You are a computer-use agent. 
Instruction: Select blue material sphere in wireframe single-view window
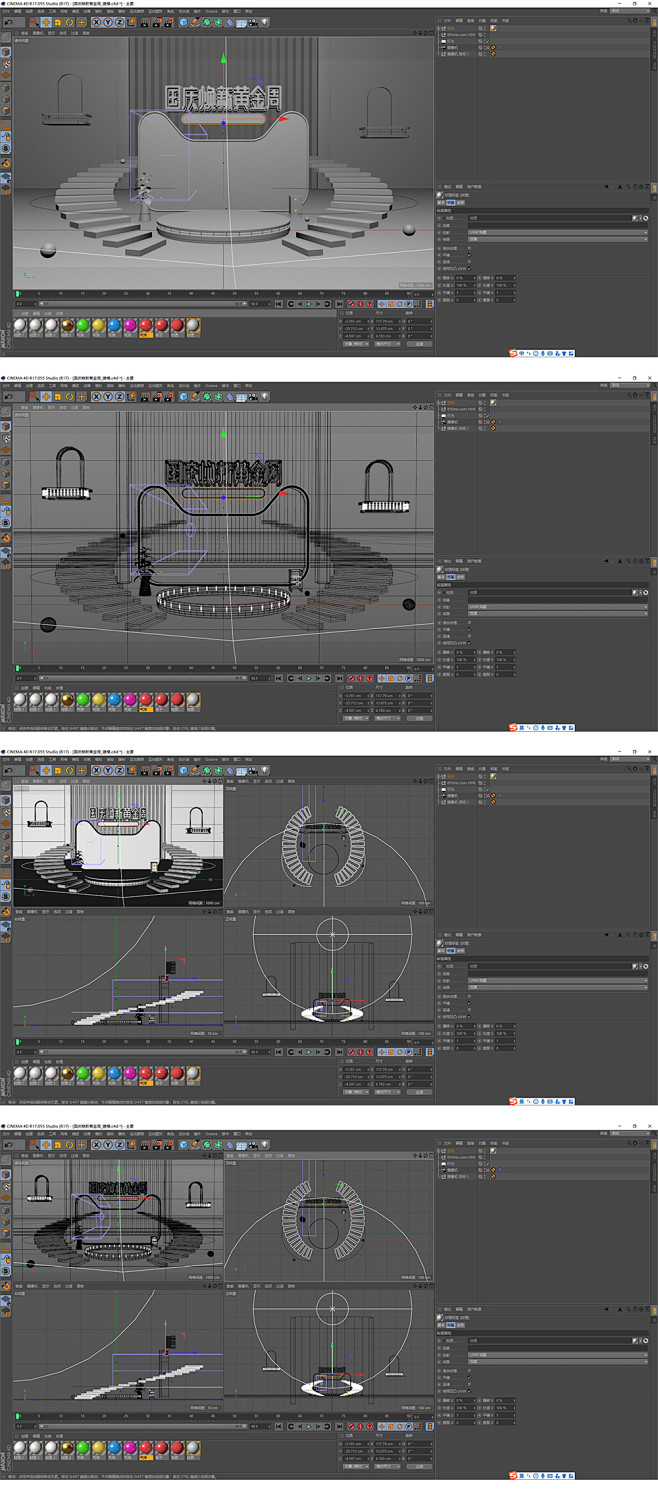click(x=114, y=700)
